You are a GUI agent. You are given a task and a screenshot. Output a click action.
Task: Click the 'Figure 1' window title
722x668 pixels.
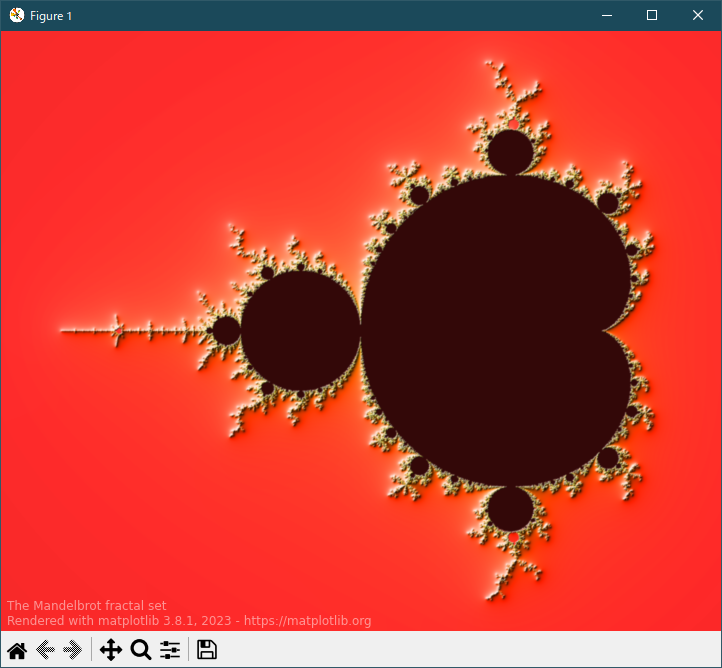click(51, 16)
